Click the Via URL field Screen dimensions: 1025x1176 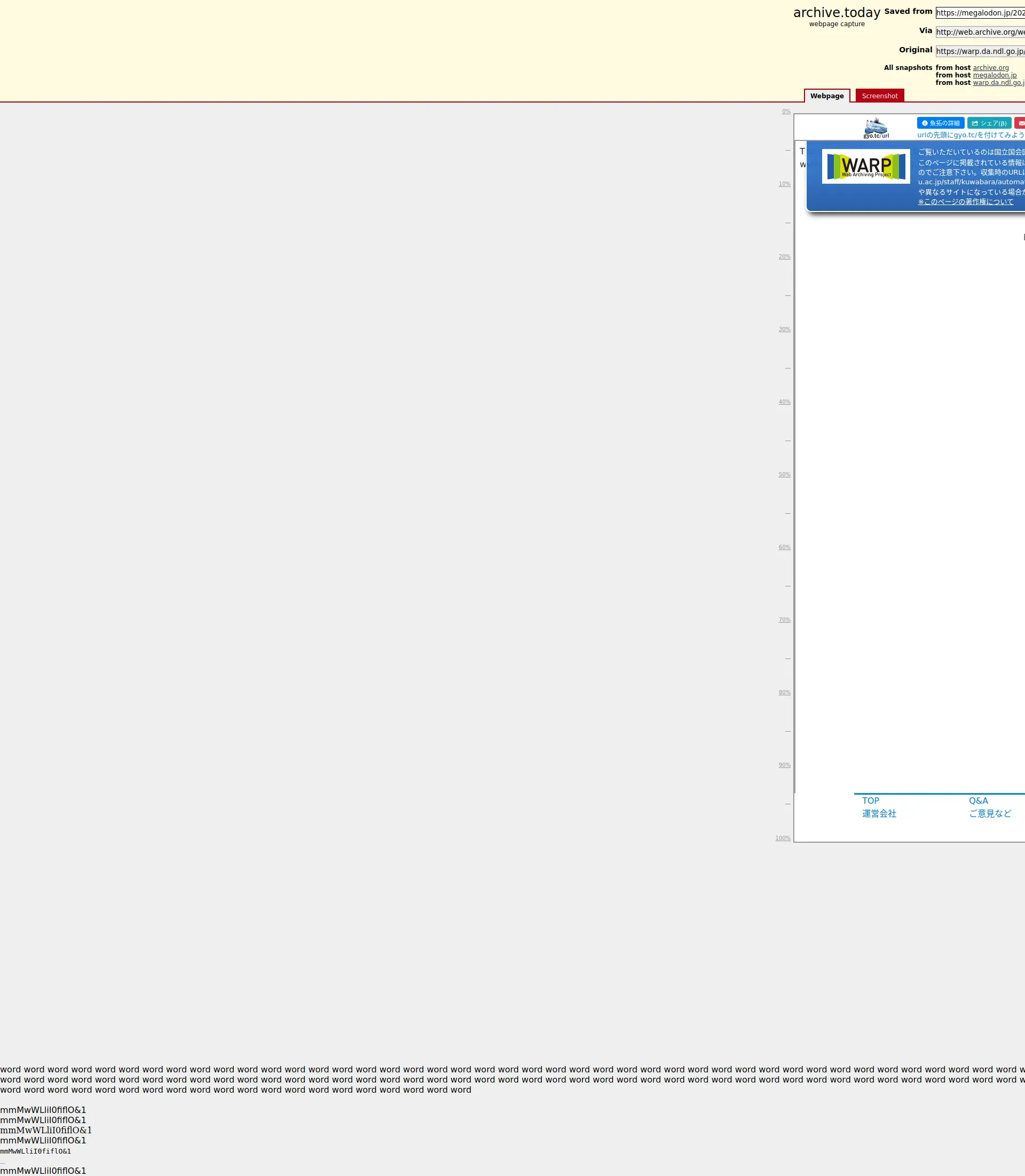coord(980,32)
